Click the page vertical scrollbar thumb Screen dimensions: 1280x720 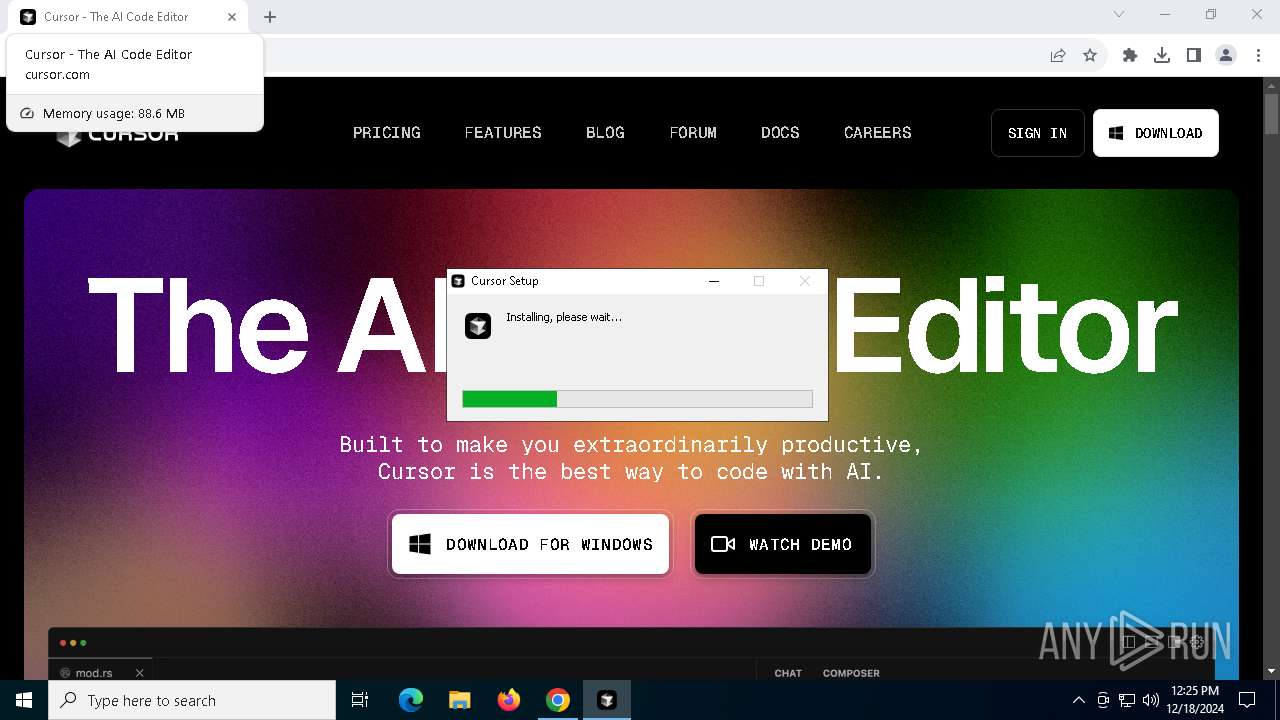coord(1271,113)
